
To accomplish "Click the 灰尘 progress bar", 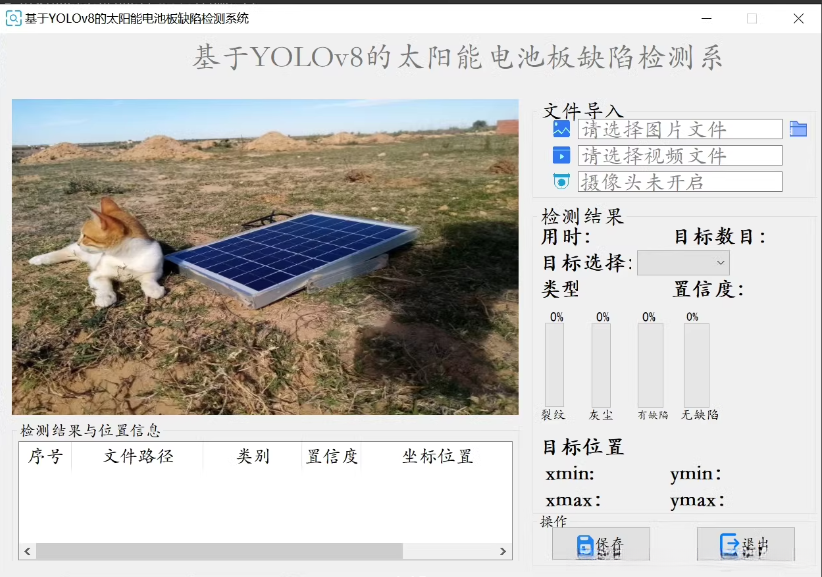I will pyautogui.click(x=601, y=364).
